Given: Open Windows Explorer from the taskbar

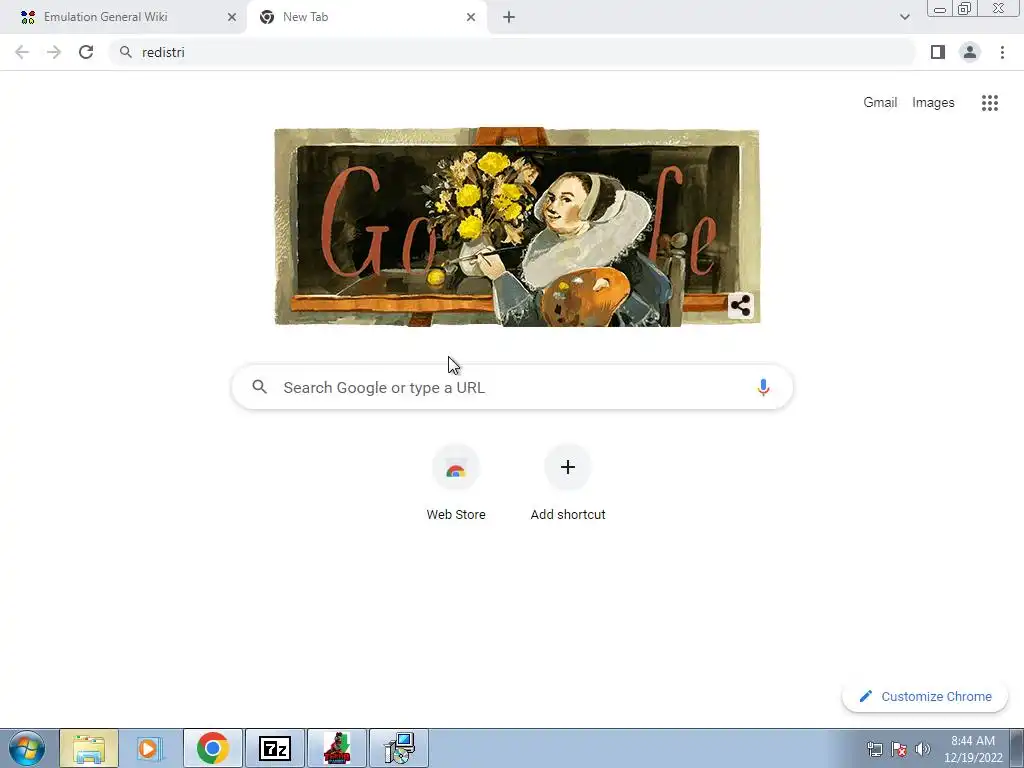Looking at the screenshot, I should coord(89,748).
